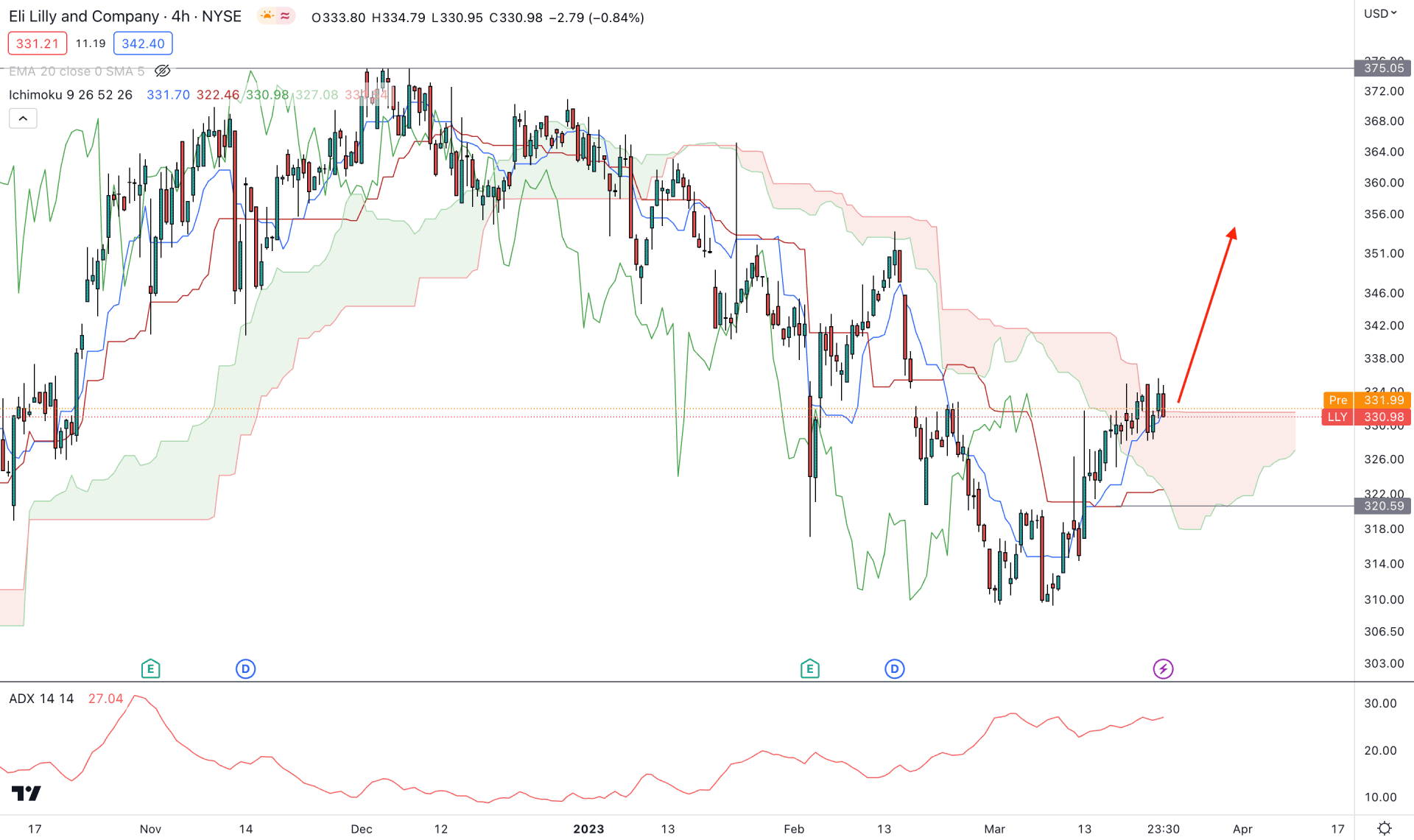Screen dimensions: 1414x840
Task: Click the 375.05 horizontal line price label
Action: tap(1382, 68)
